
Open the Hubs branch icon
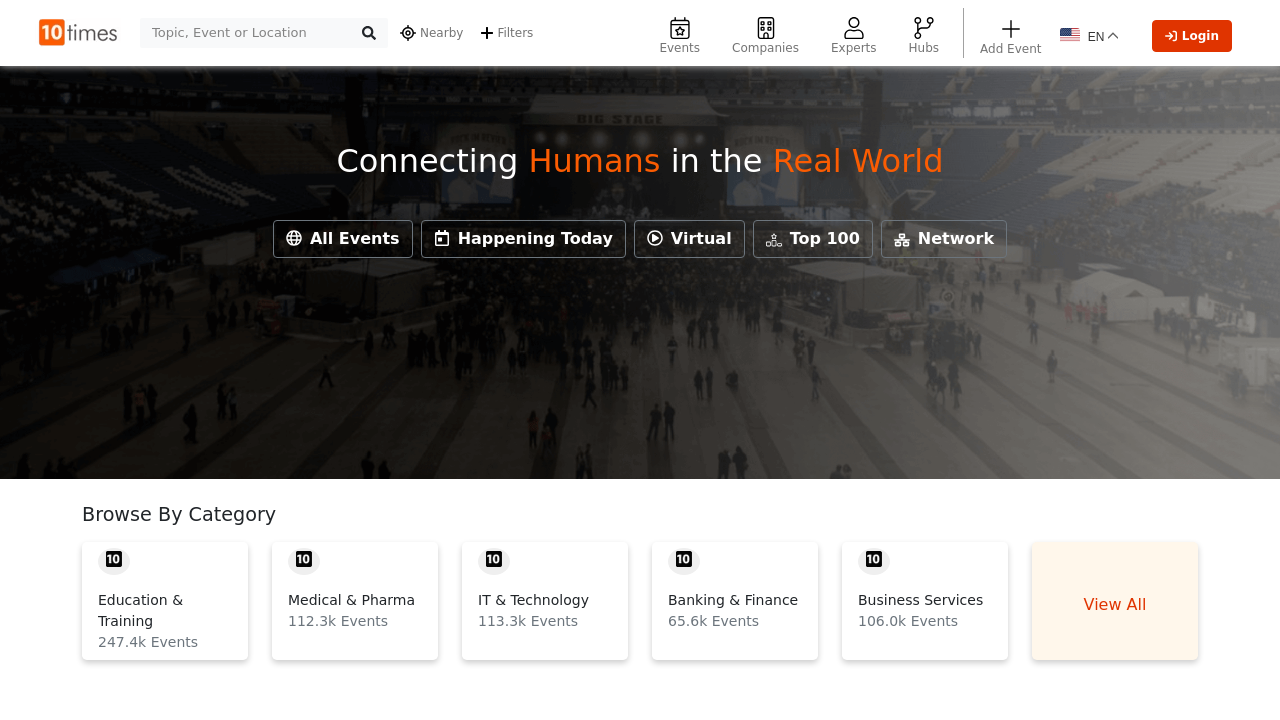tap(924, 28)
